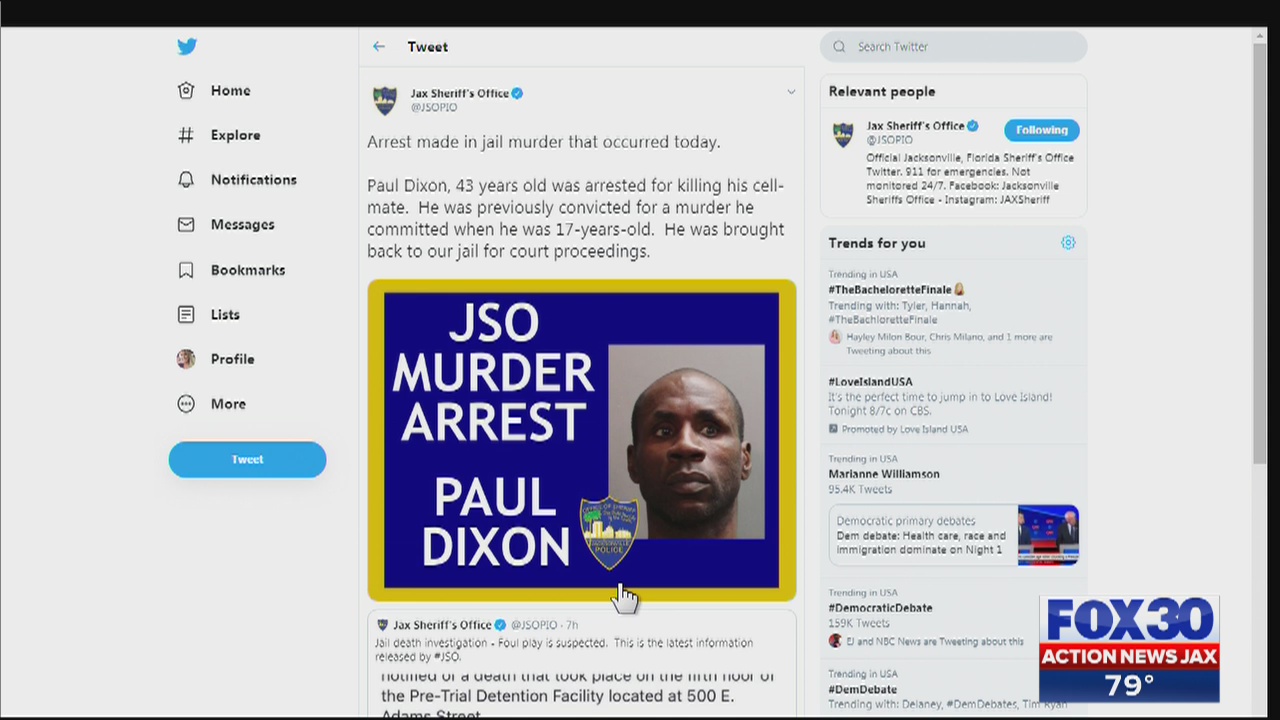Image resolution: width=1280 pixels, height=720 pixels.
Task: Click the 'Tweet' page title
Action: 428,46
